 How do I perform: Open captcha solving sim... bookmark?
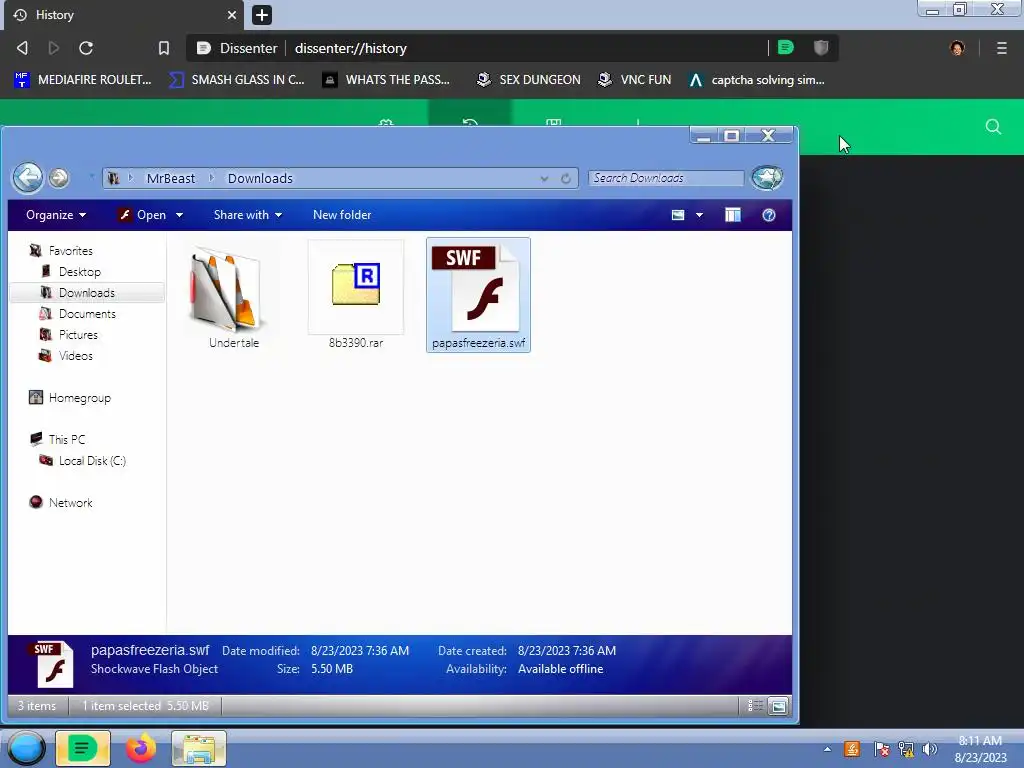[x=757, y=80]
